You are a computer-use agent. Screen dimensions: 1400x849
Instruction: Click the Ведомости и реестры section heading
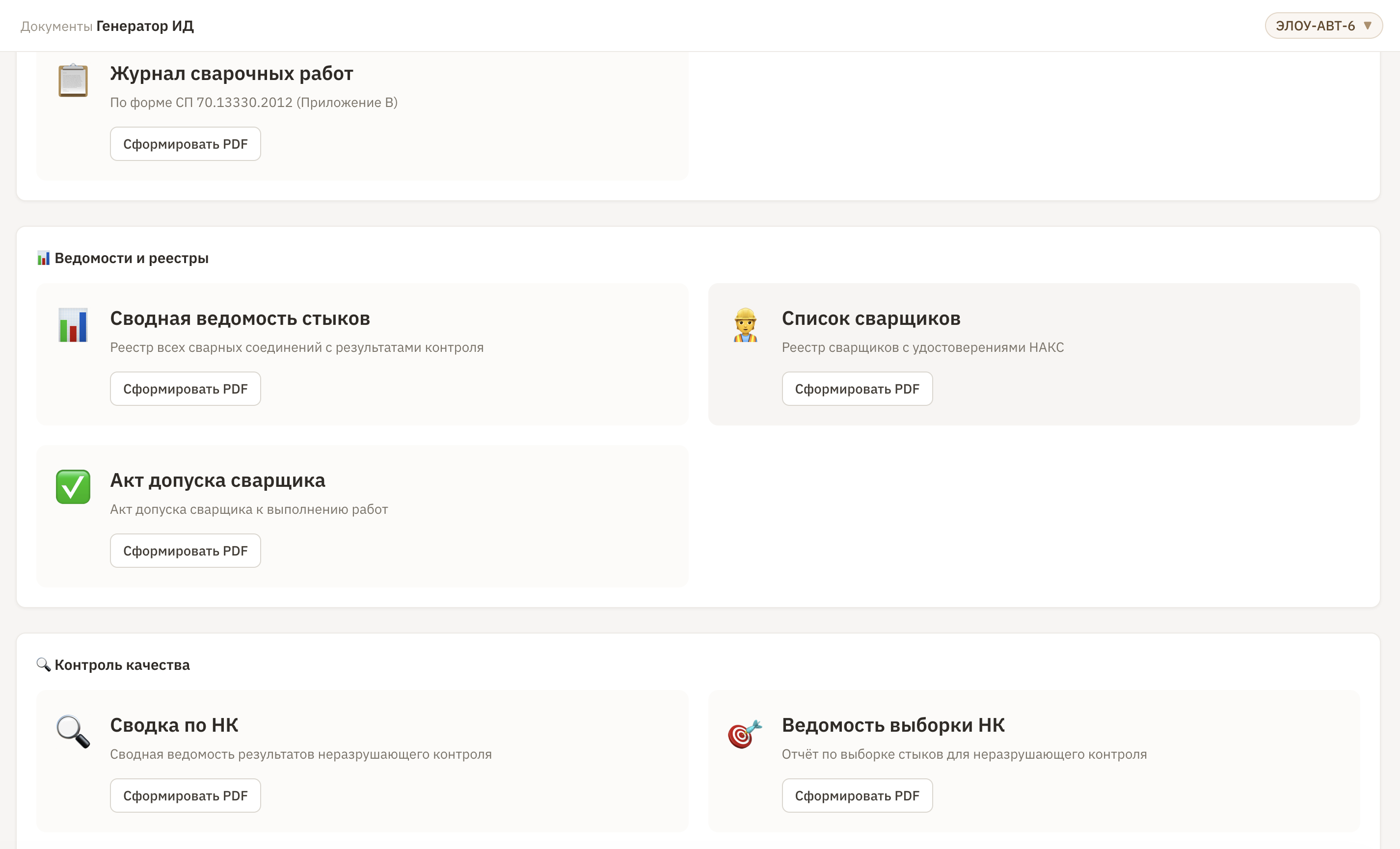point(131,258)
